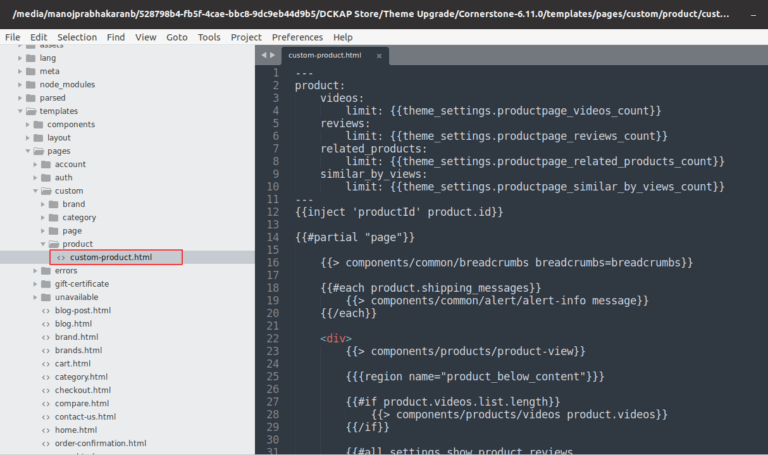Click the pages open-folder icon
The height and width of the screenshot is (455, 768).
pyautogui.click(x=39, y=151)
